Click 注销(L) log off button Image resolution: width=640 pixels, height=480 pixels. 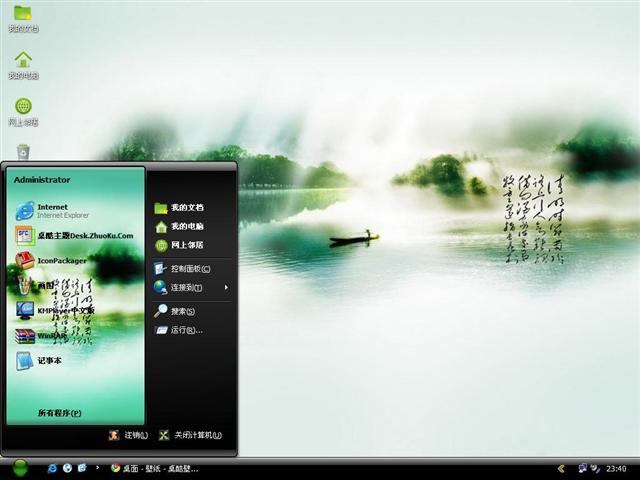pyautogui.click(x=128, y=435)
